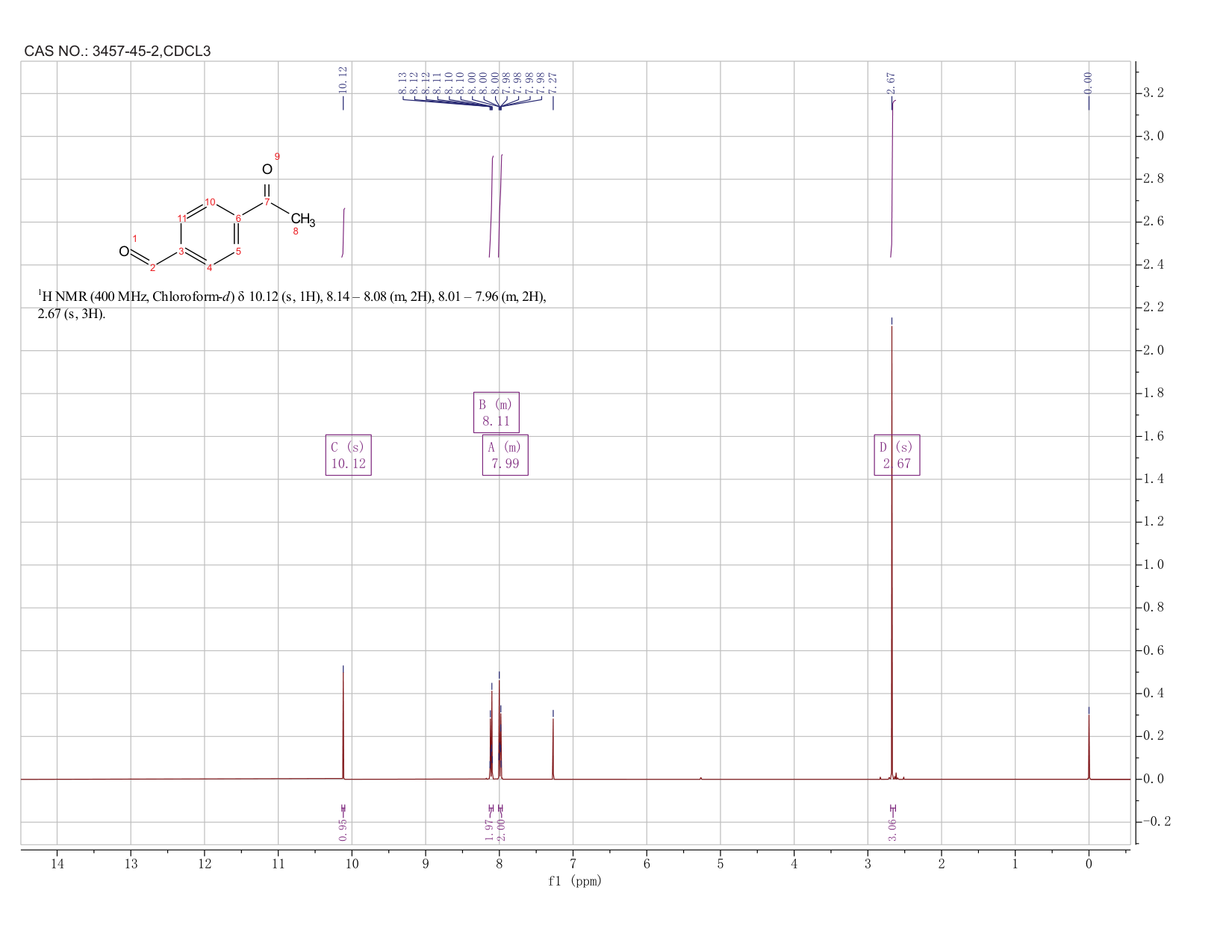Click the CH3 group in the structure
The width and height of the screenshot is (1232, 952).
(302, 220)
